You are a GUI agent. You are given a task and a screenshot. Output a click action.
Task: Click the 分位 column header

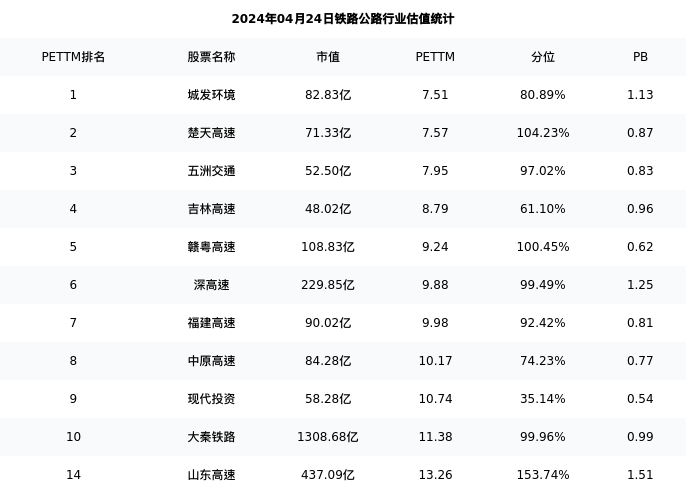tap(543, 57)
